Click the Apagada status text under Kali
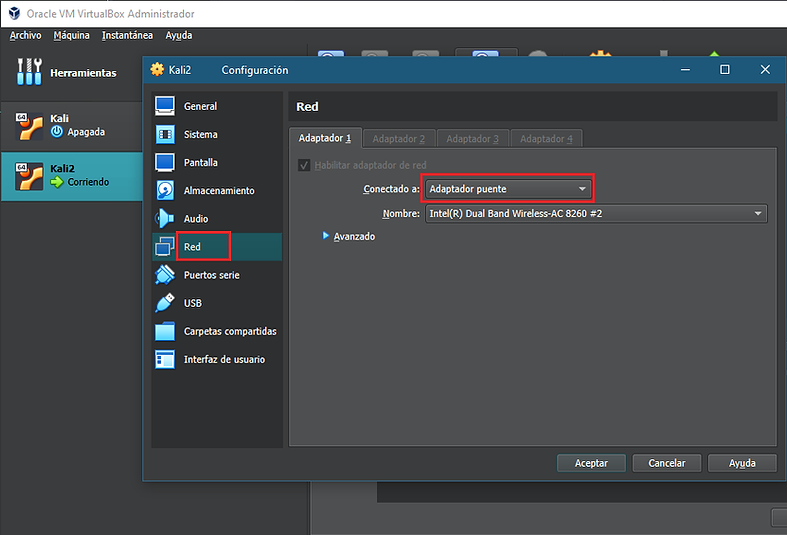 coord(86,132)
